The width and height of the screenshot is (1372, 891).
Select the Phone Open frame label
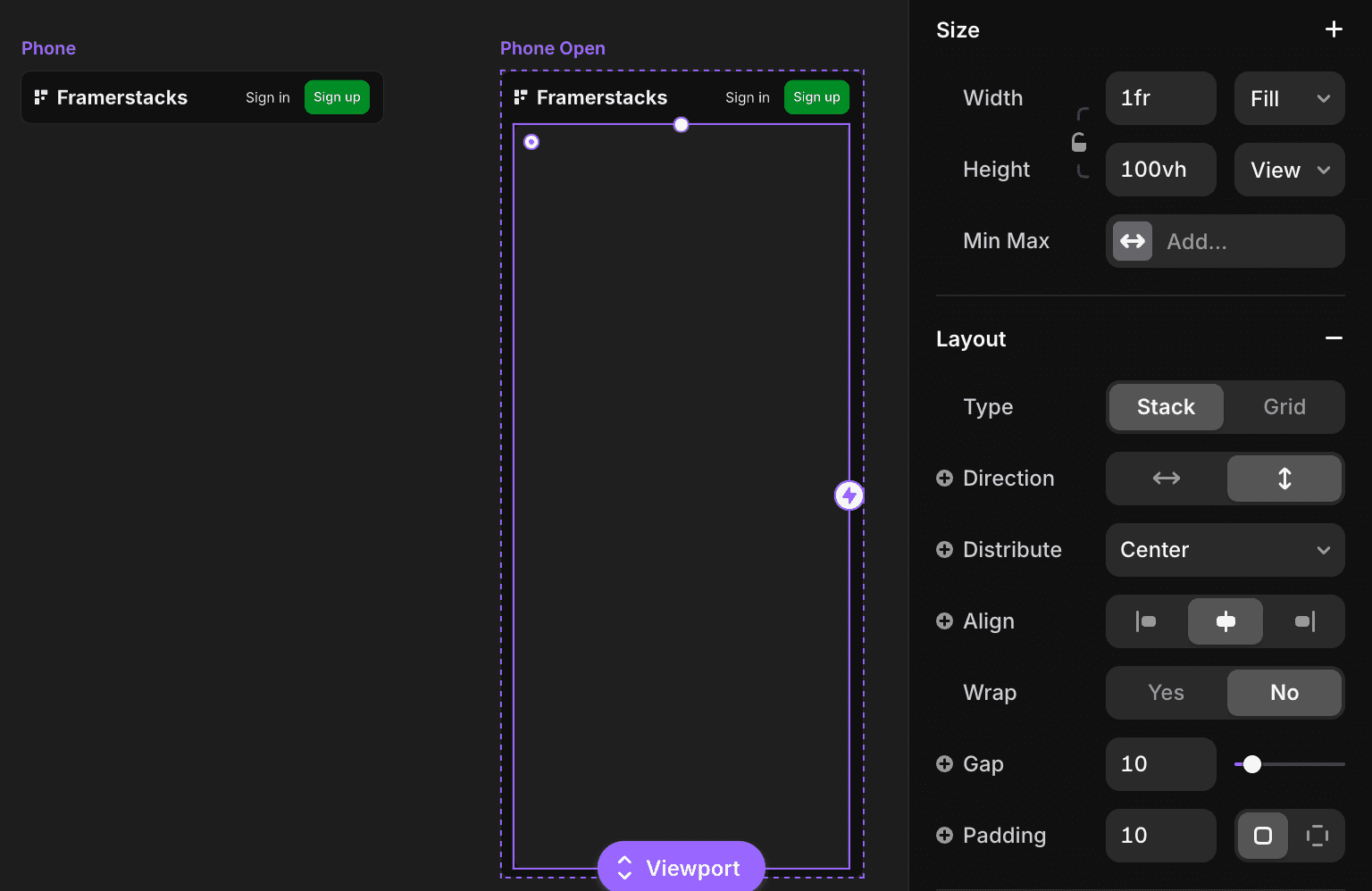click(x=553, y=47)
